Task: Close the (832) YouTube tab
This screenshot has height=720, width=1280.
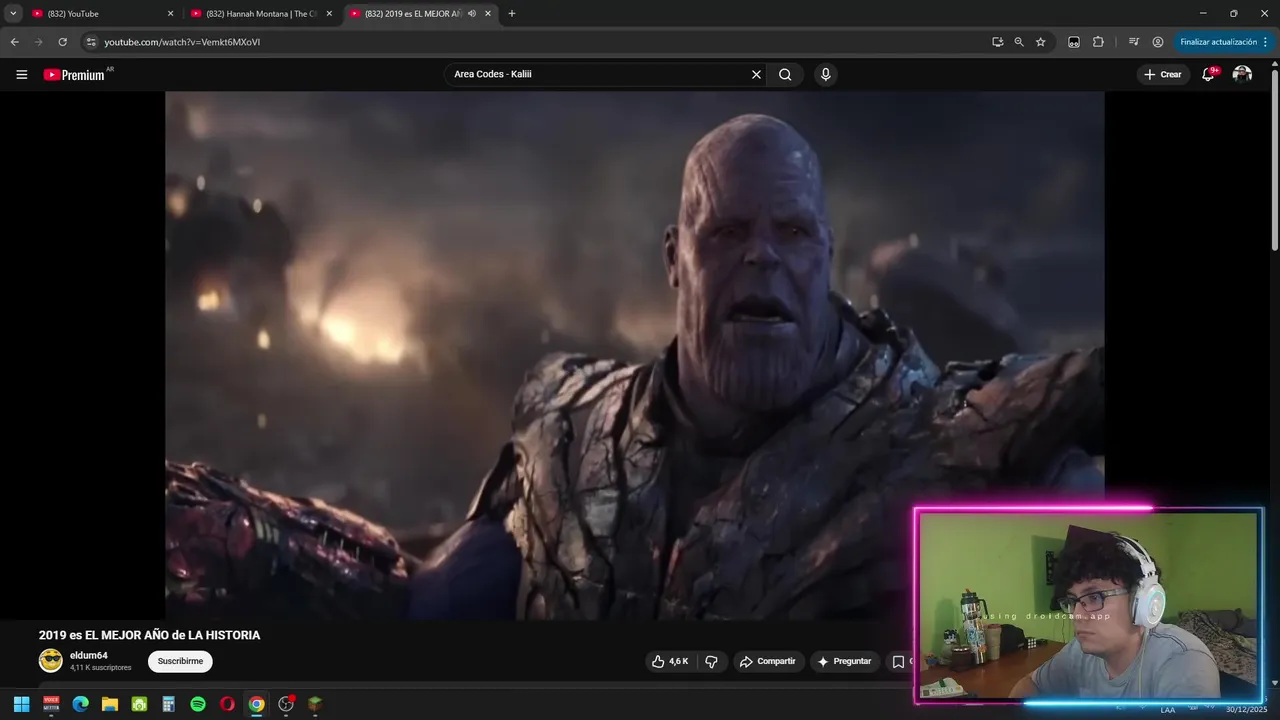Action: pos(170,14)
